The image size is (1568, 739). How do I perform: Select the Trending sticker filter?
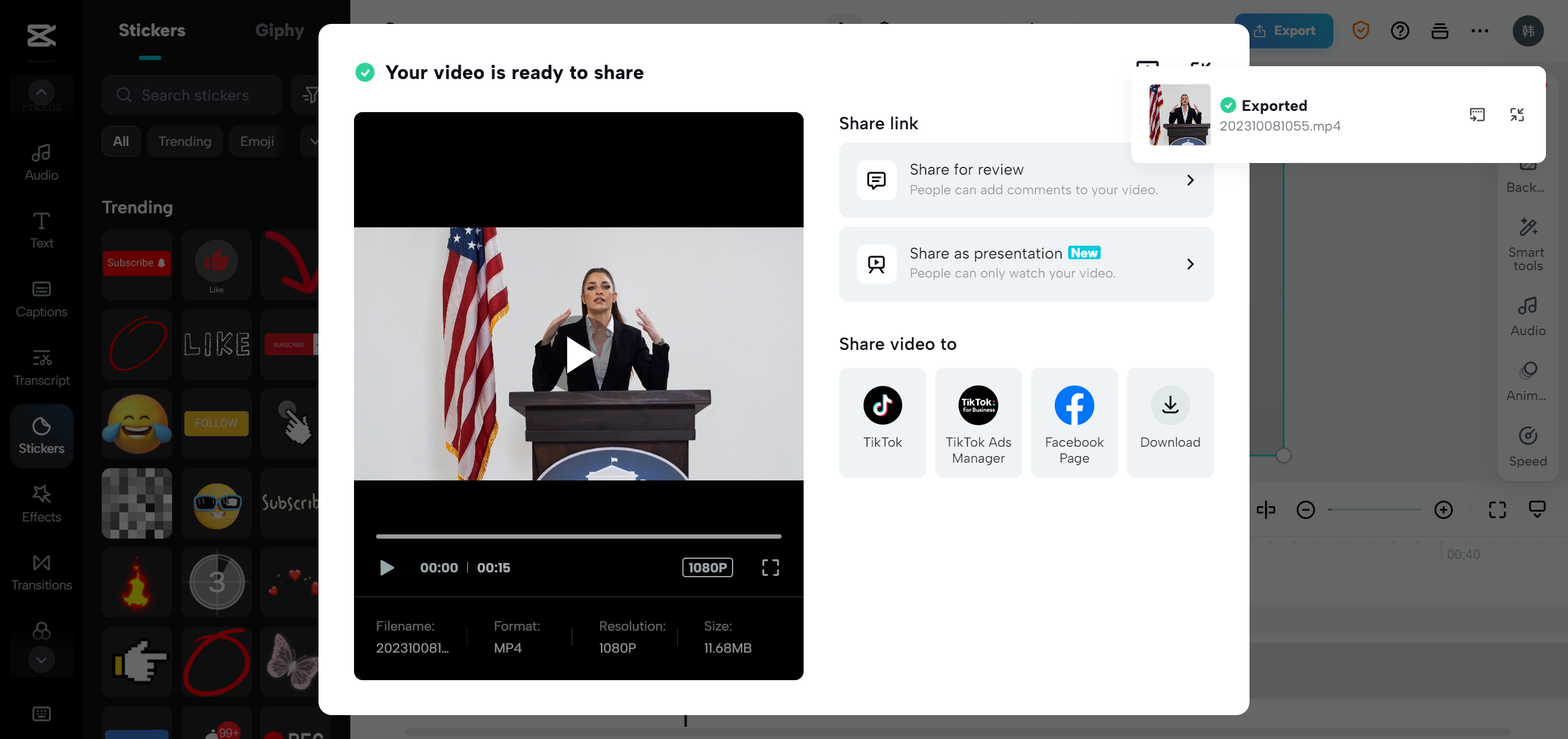(x=184, y=142)
